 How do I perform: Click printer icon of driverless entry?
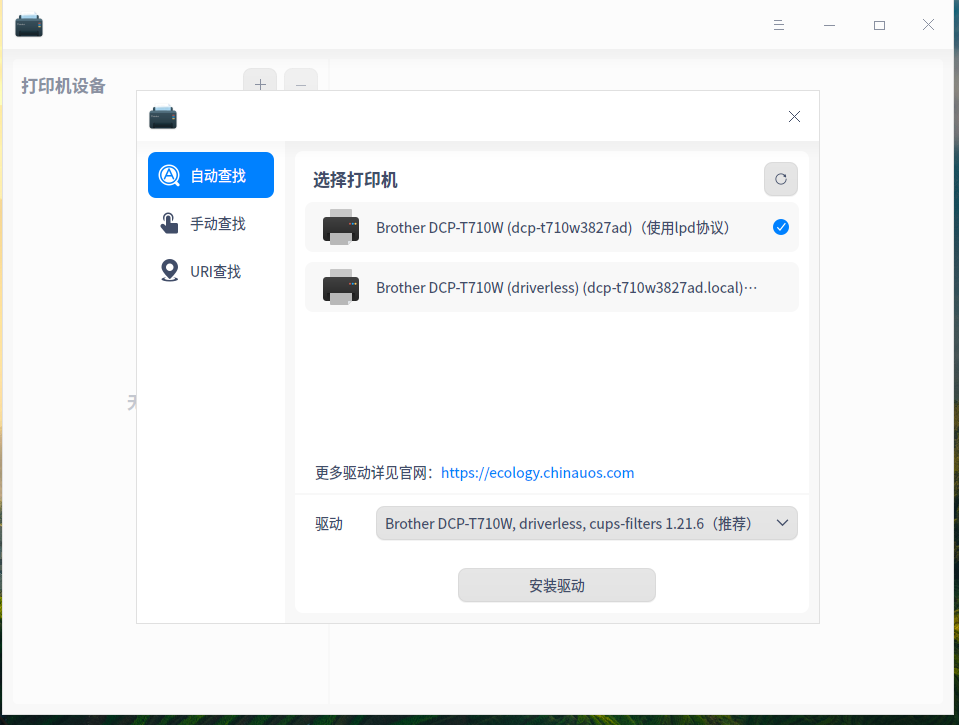341,287
